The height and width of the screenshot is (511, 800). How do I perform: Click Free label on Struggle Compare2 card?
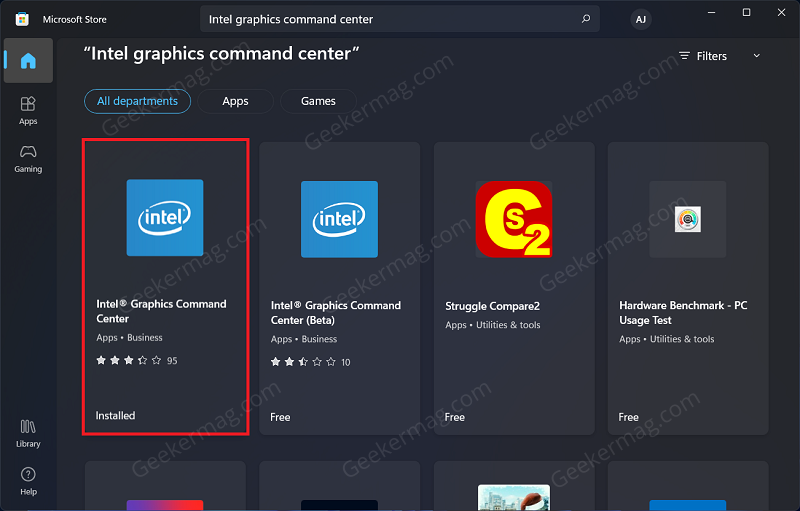455,417
